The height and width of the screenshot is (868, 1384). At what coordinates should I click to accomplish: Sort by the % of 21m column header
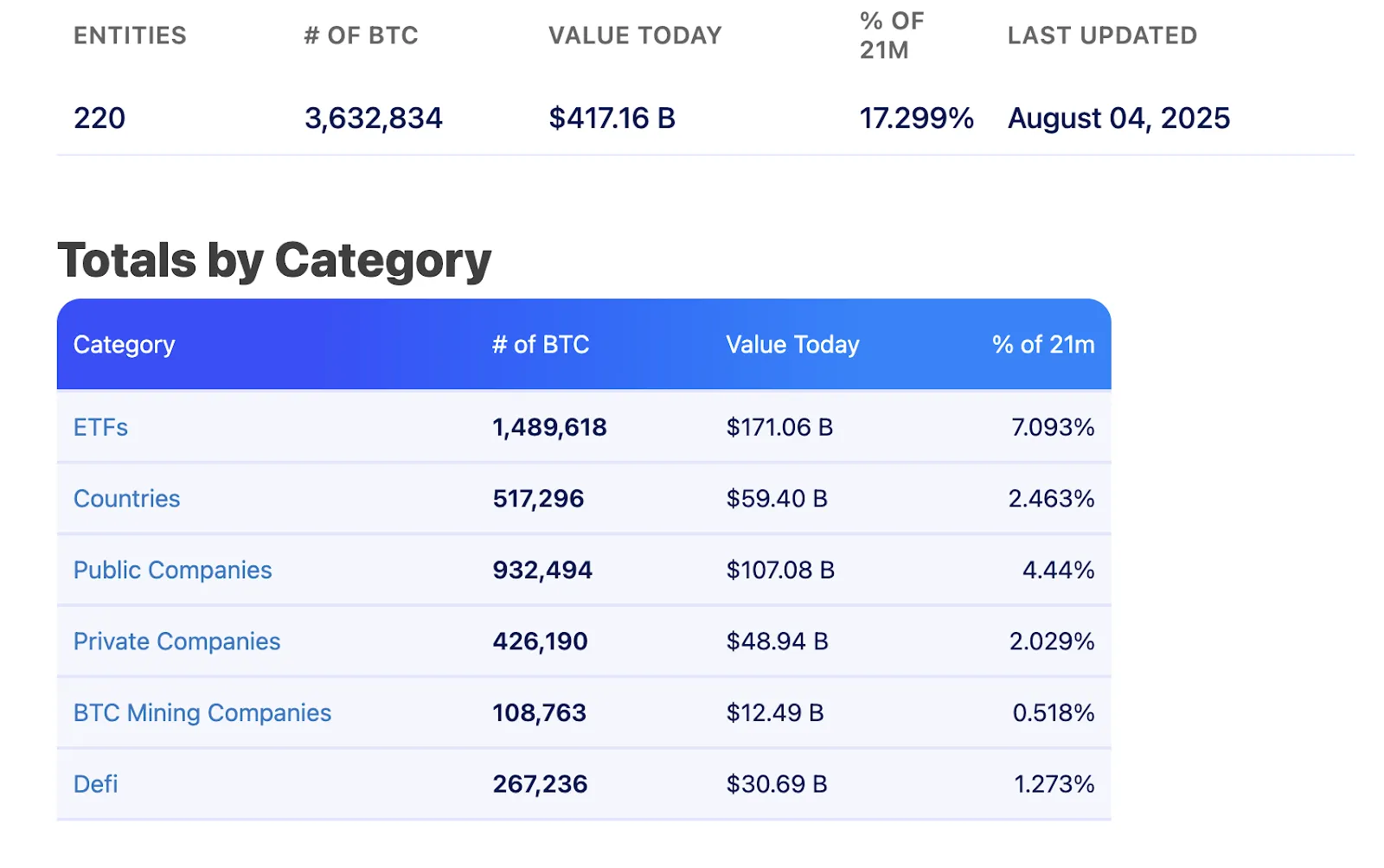(1042, 344)
